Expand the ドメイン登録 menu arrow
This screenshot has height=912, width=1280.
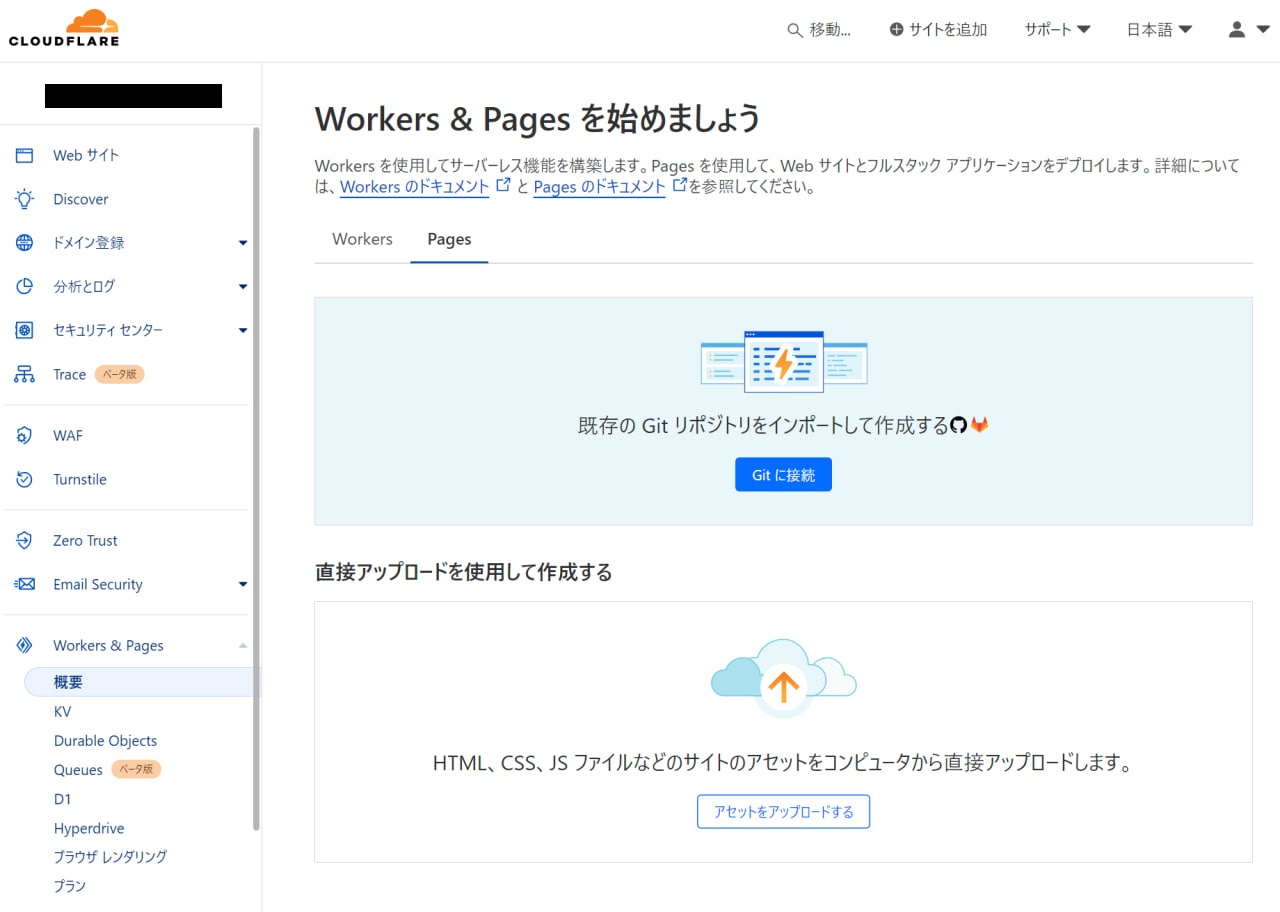pyautogui.click(x=242, y=243)
